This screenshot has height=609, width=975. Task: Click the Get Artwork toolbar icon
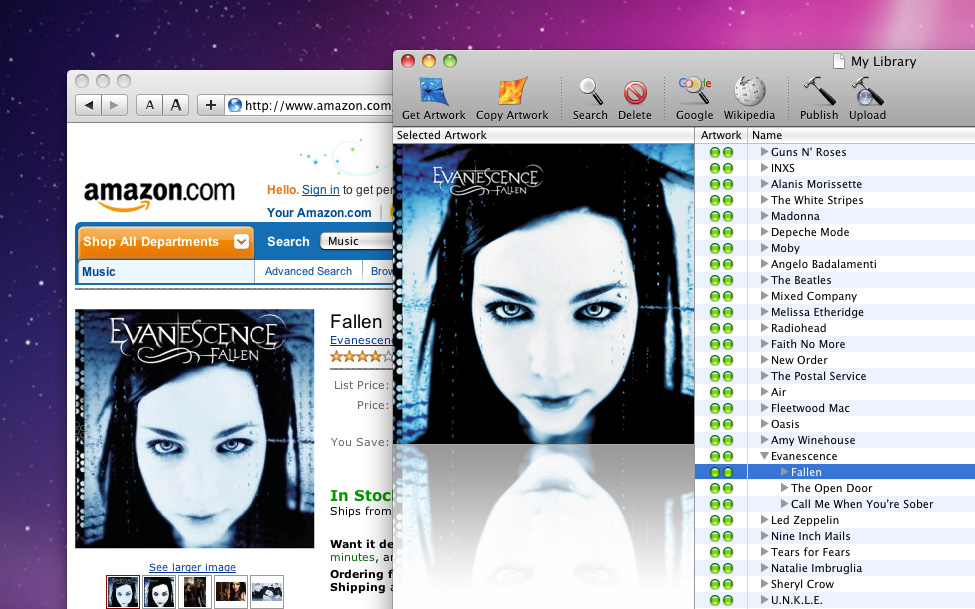(x=433, y=92)
